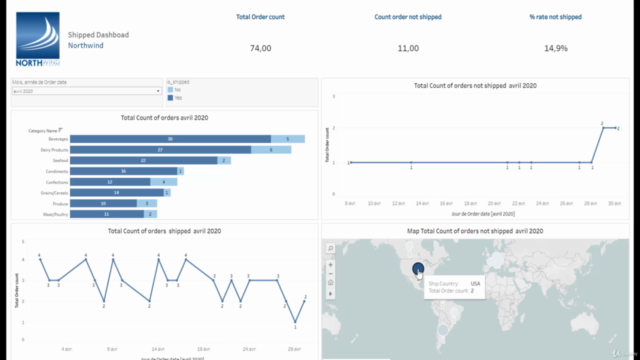Click 'Total Count of orders avril 2020' title
This screenshot has width=640, height=360.
[x=164, y=118]
